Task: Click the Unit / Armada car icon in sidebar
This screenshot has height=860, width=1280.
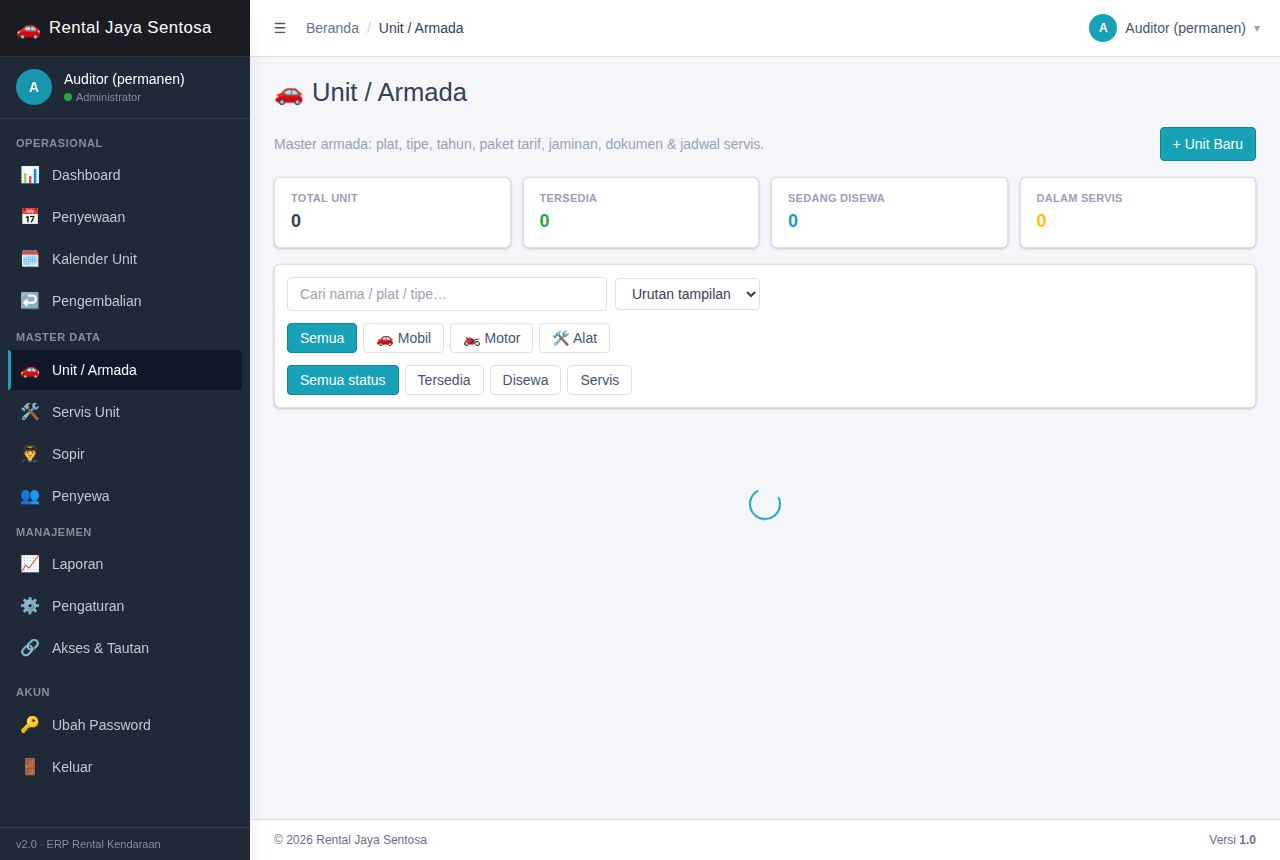Action: 30,370
